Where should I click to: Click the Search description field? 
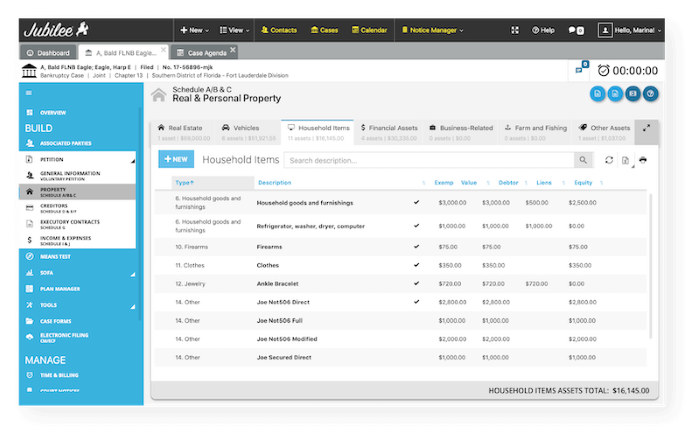429,160
